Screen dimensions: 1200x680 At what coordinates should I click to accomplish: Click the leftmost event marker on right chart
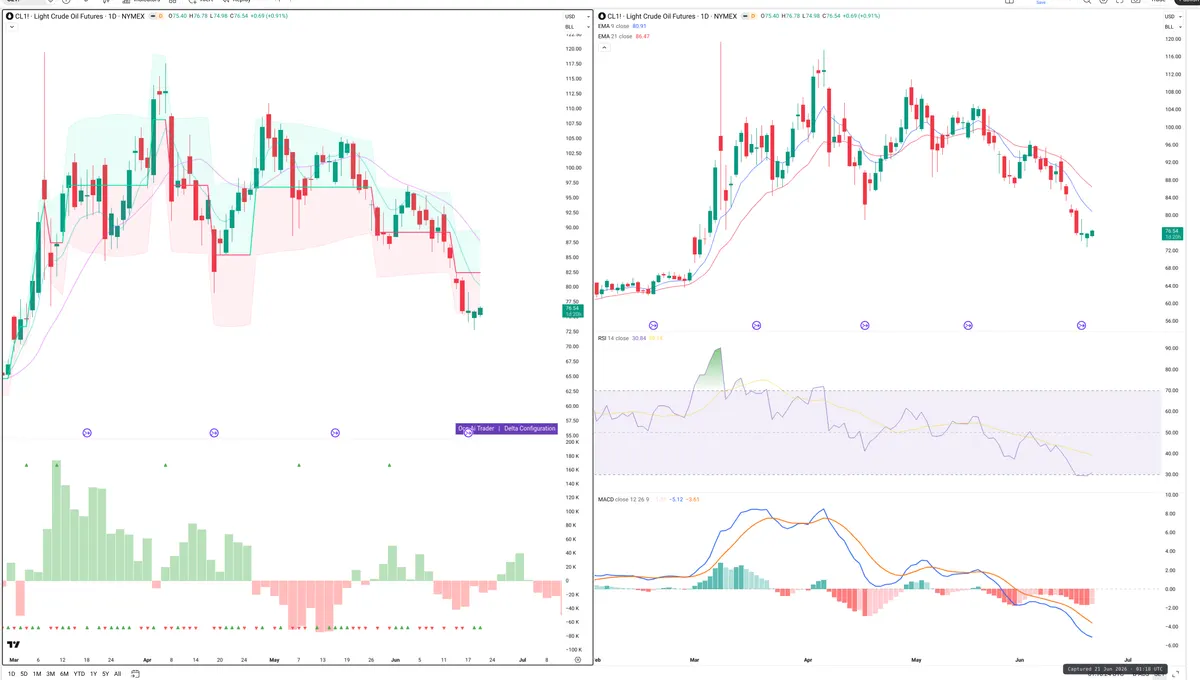[x=653, y=325]
